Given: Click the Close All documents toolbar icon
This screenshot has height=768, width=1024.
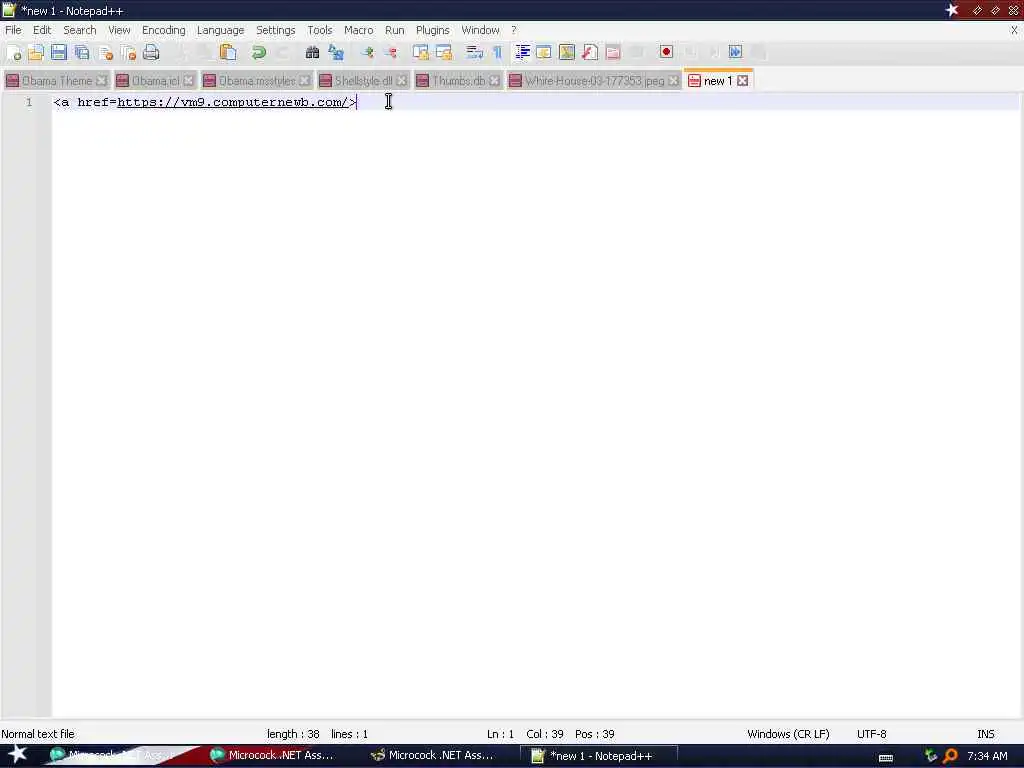Looking at the screenshot, I should (128, 52).
